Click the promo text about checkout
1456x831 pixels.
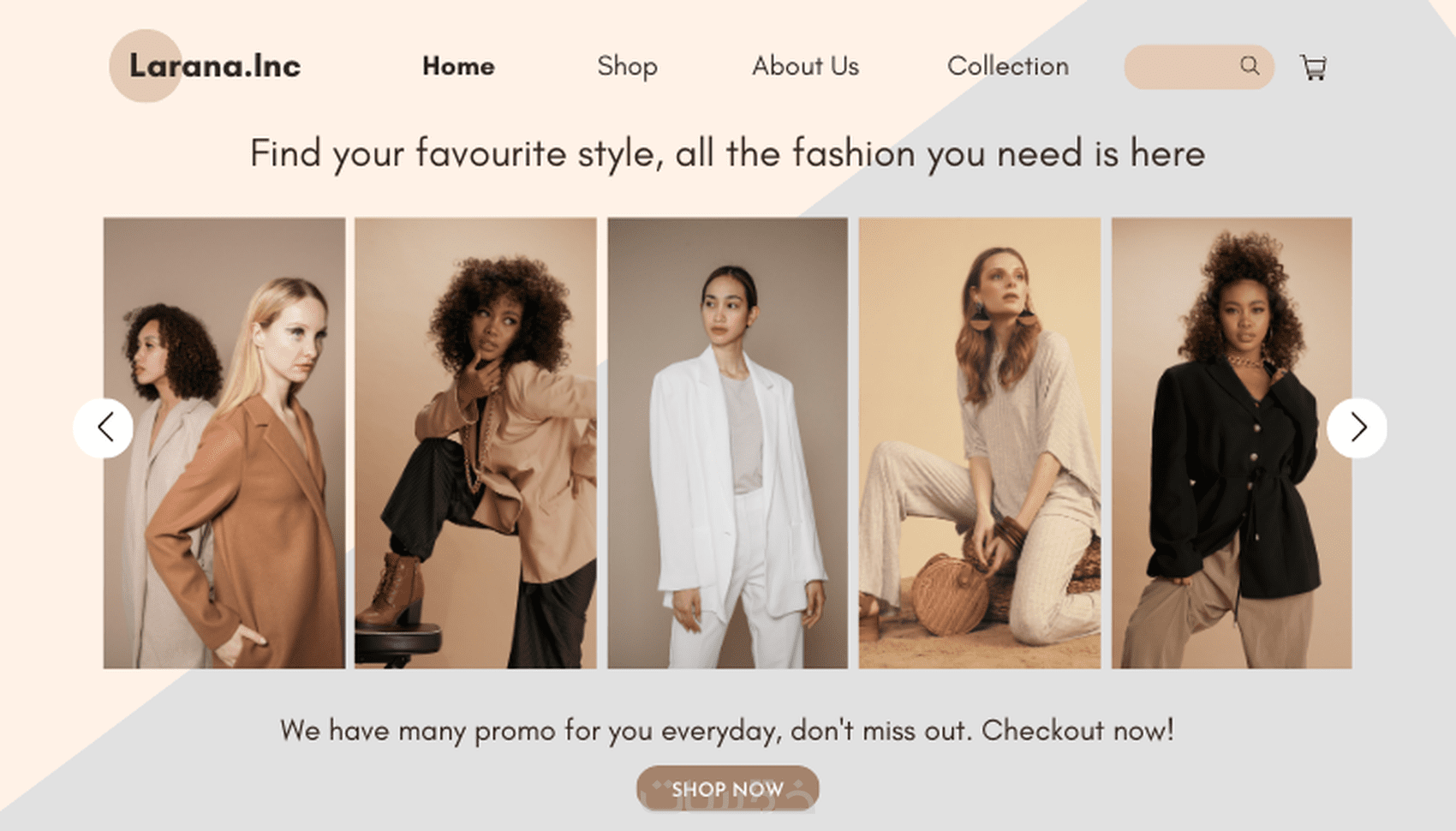tap(727, 731)
